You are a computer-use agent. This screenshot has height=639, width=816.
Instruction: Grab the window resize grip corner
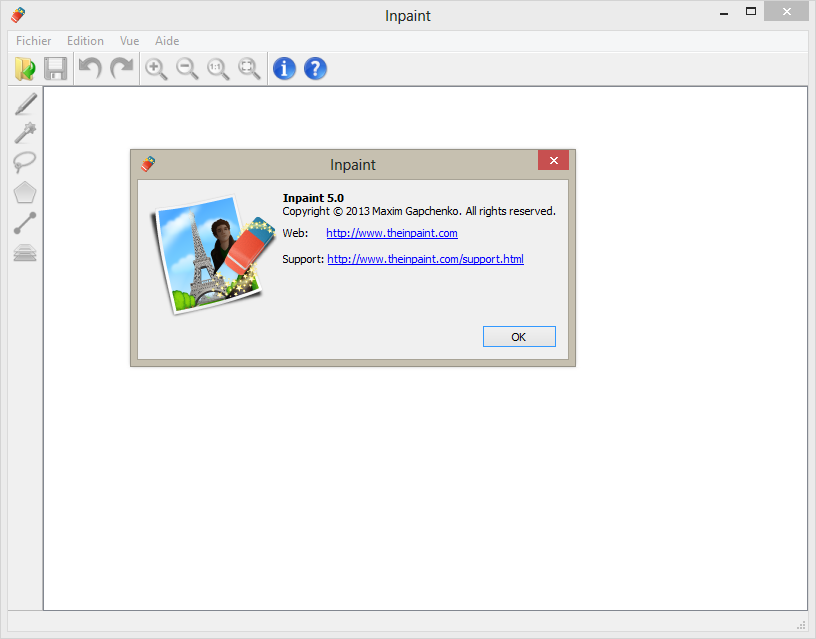pos(801,625)
